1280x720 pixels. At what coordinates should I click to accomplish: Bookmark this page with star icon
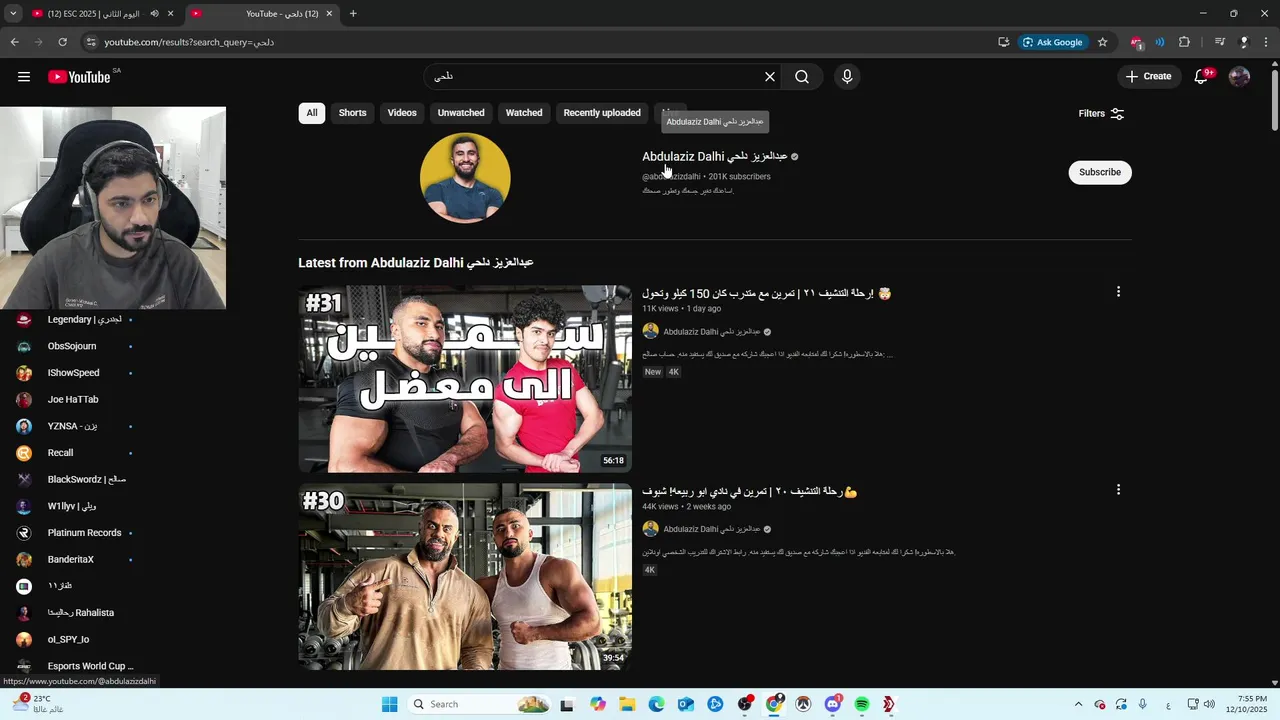pyautogui.click(x=1102, y=42)
